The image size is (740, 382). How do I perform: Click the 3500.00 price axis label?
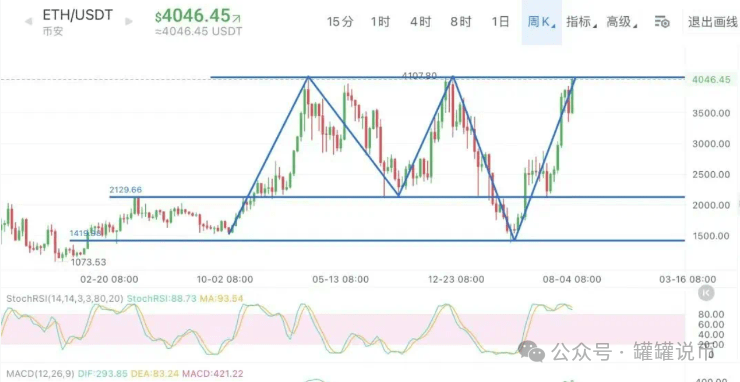pos(711,113)
